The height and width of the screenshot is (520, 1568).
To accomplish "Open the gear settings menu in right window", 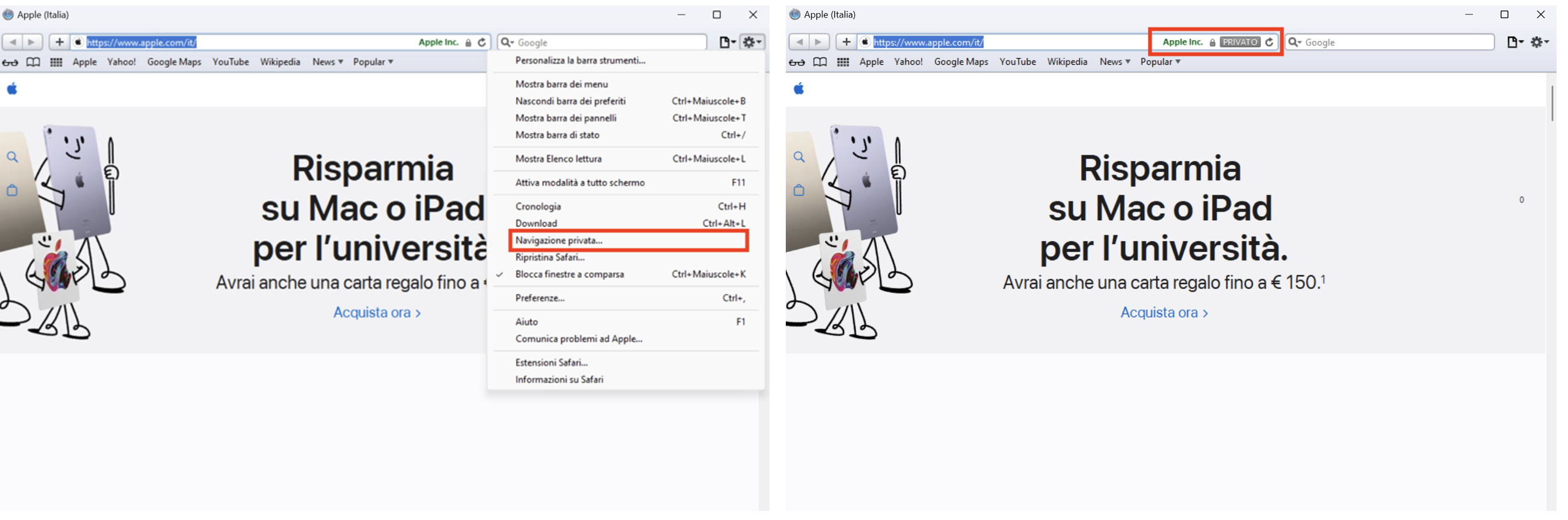I will [1539, 42].
